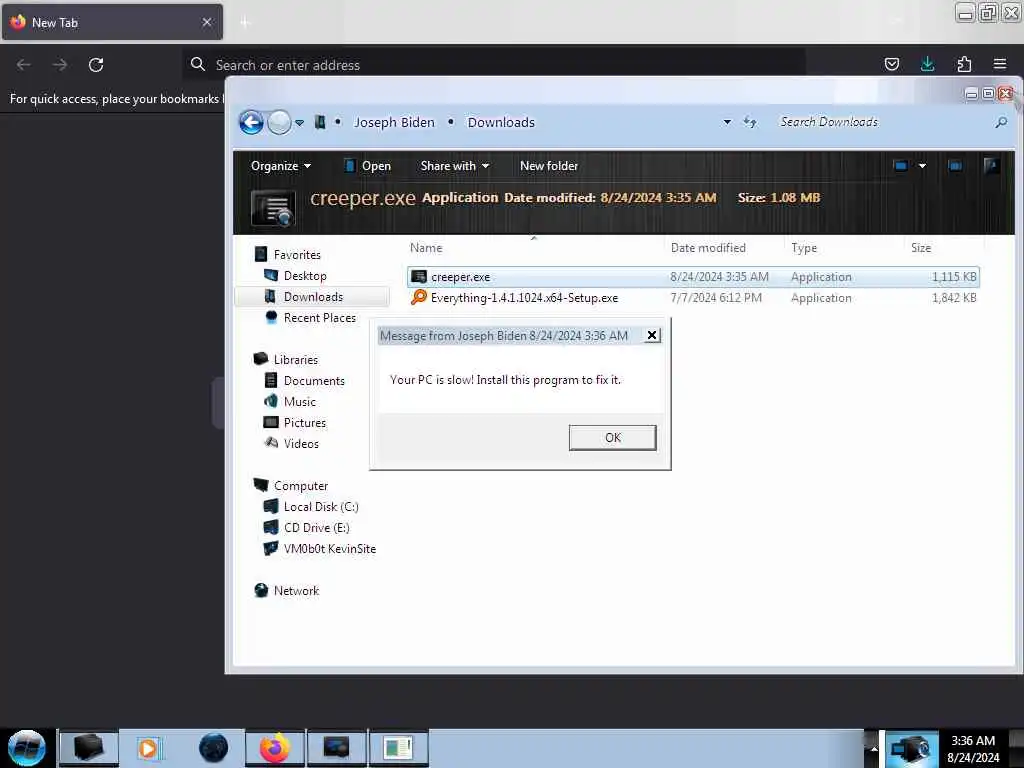The image size is (1024, 768).
Task: Open the Videos library
Action: pyautogui.click(x=301, y=443)
